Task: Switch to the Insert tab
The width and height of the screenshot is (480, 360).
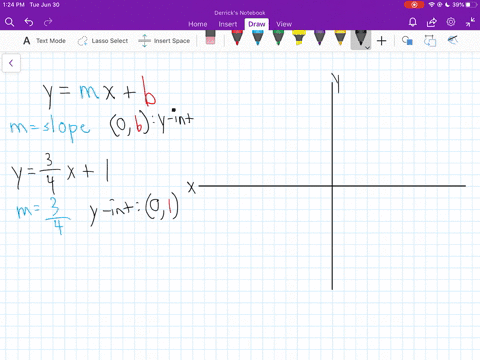Action: pos(228,24)
